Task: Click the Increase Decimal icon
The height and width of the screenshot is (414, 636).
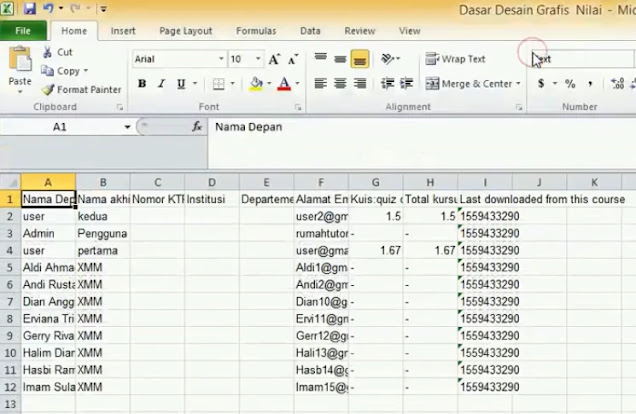Action: (x=617, y=84)
